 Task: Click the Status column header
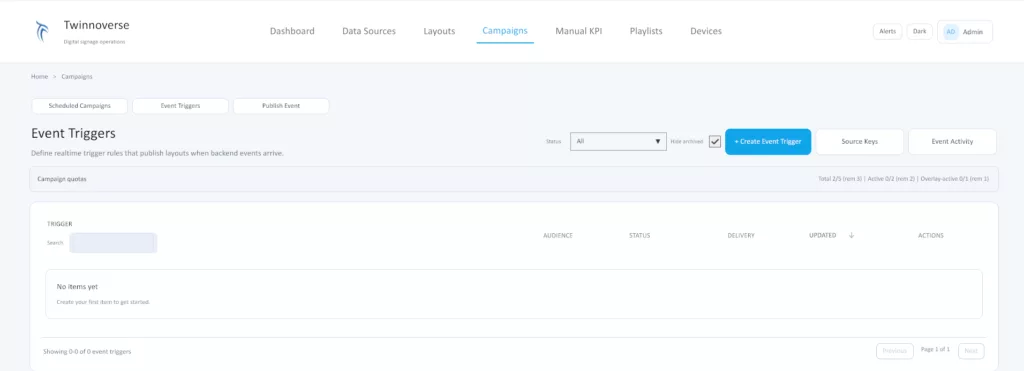[639, 235]
